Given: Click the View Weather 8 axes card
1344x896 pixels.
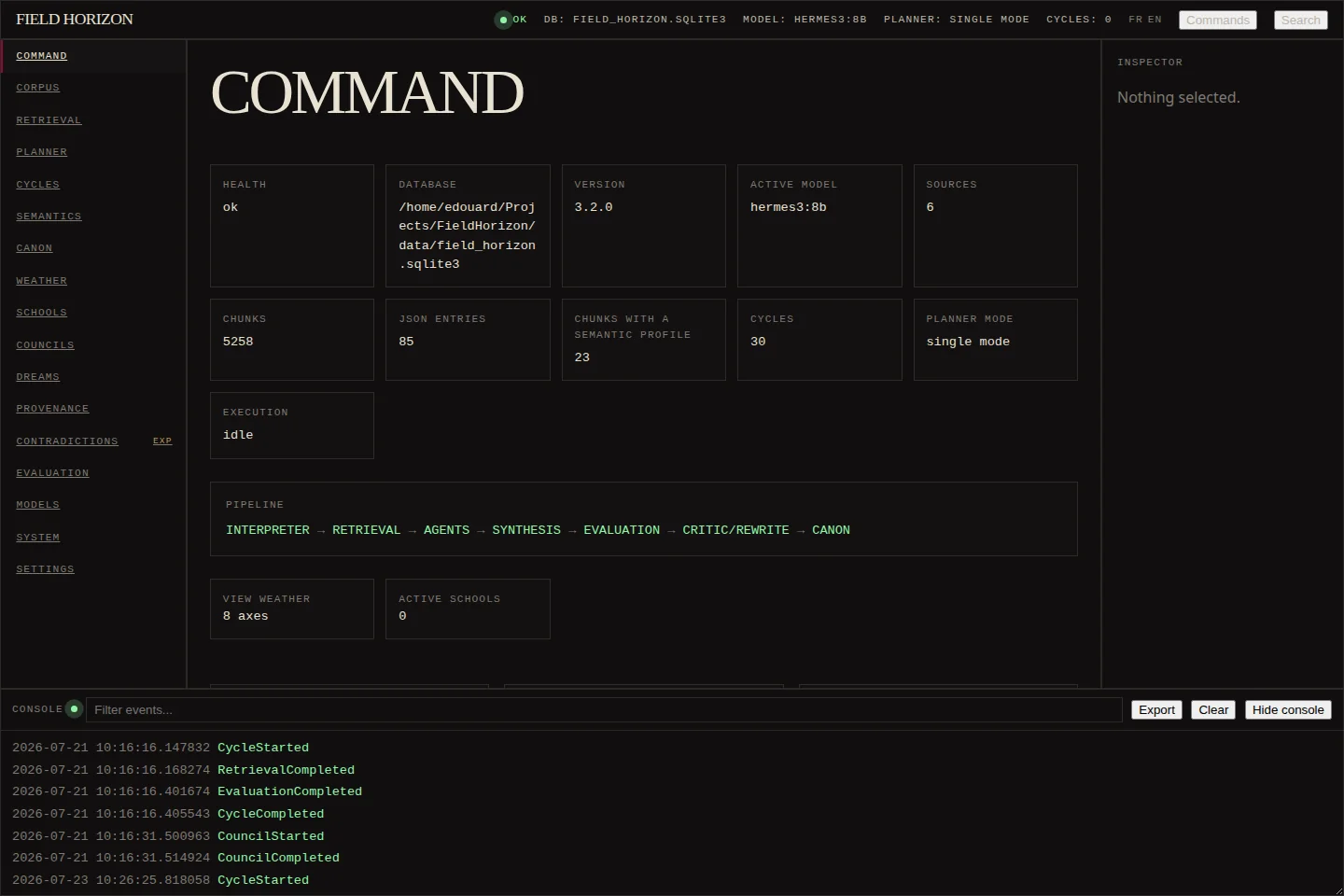Looking at the screenshot, I should point(292,609).
